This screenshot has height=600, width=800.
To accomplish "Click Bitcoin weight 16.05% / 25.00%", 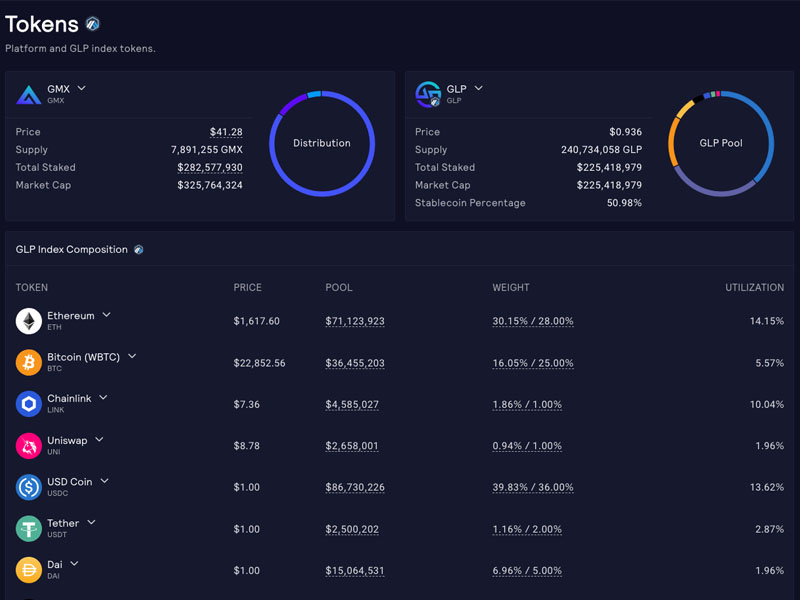I will click(533, 363).
